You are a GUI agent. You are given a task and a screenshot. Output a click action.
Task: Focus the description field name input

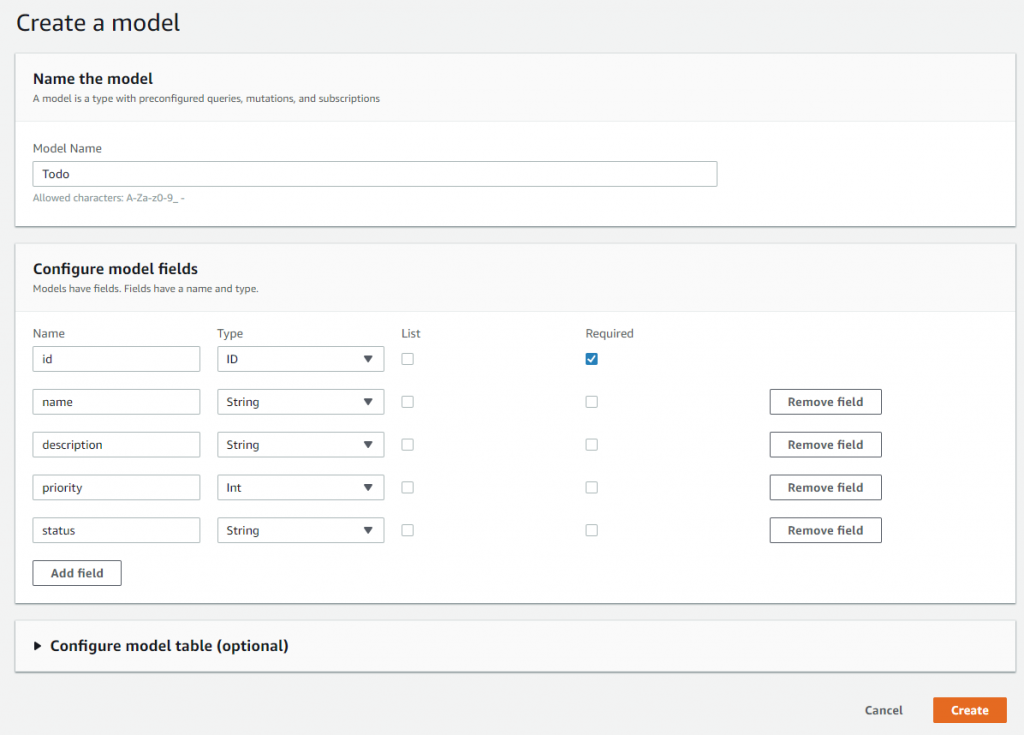116,445
